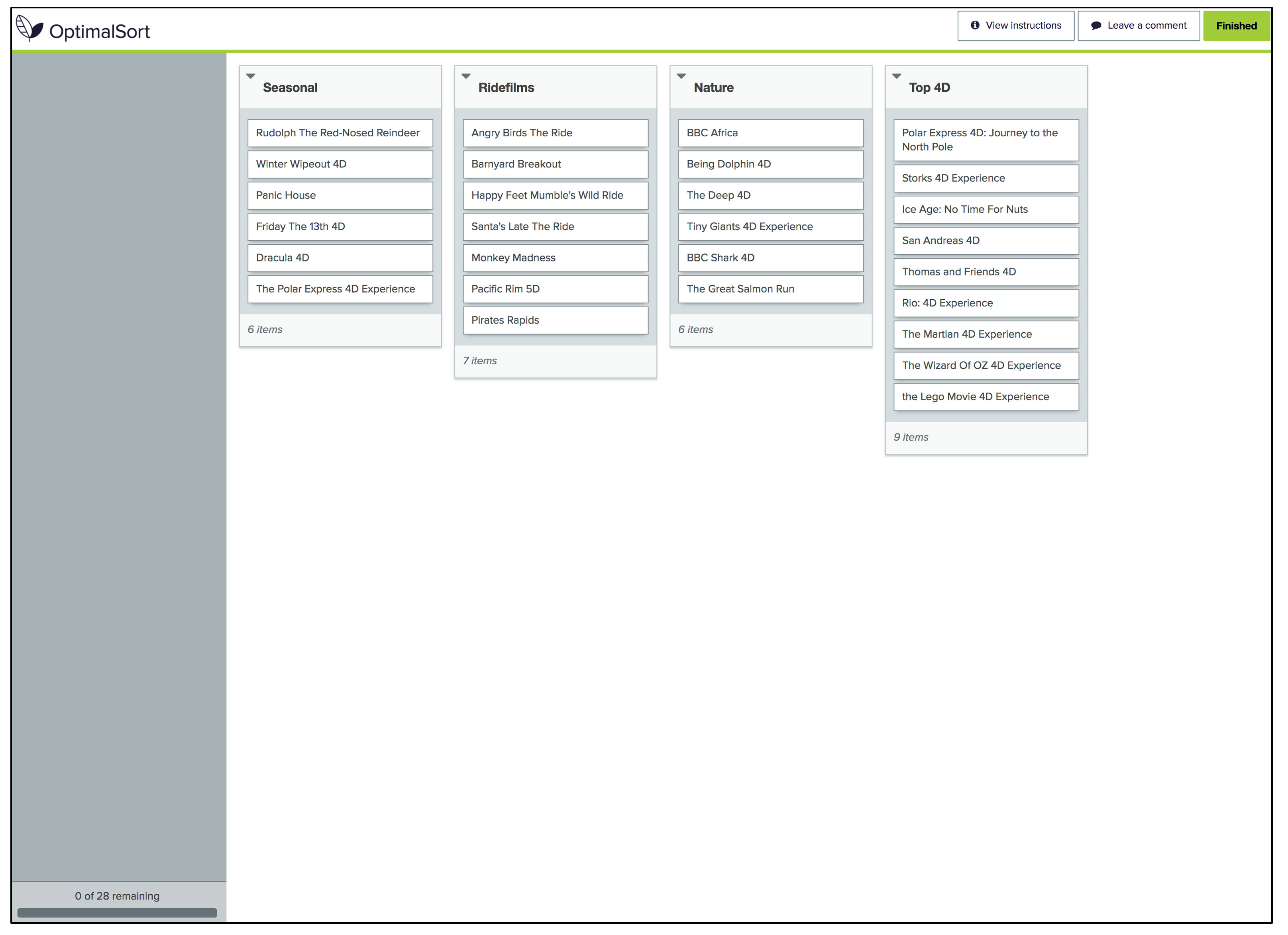Image resolution: width=1288 pixels, height=935 pixels.
Task: Select the Barnyard Breakout card
Action: (x=556, y=164)
